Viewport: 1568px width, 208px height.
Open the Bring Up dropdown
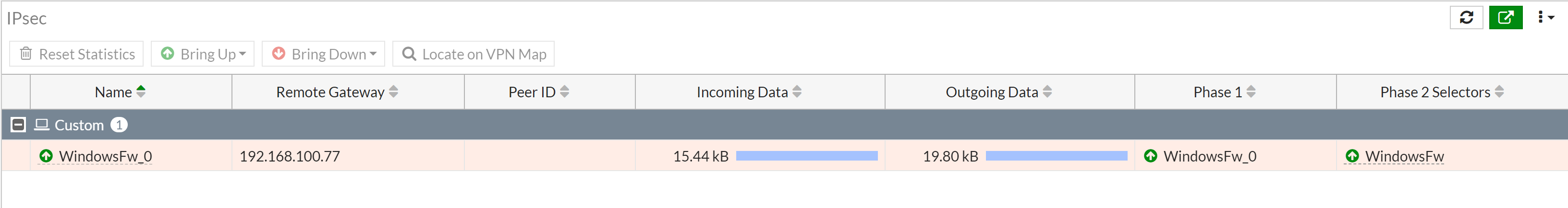(x=203, y=54)
